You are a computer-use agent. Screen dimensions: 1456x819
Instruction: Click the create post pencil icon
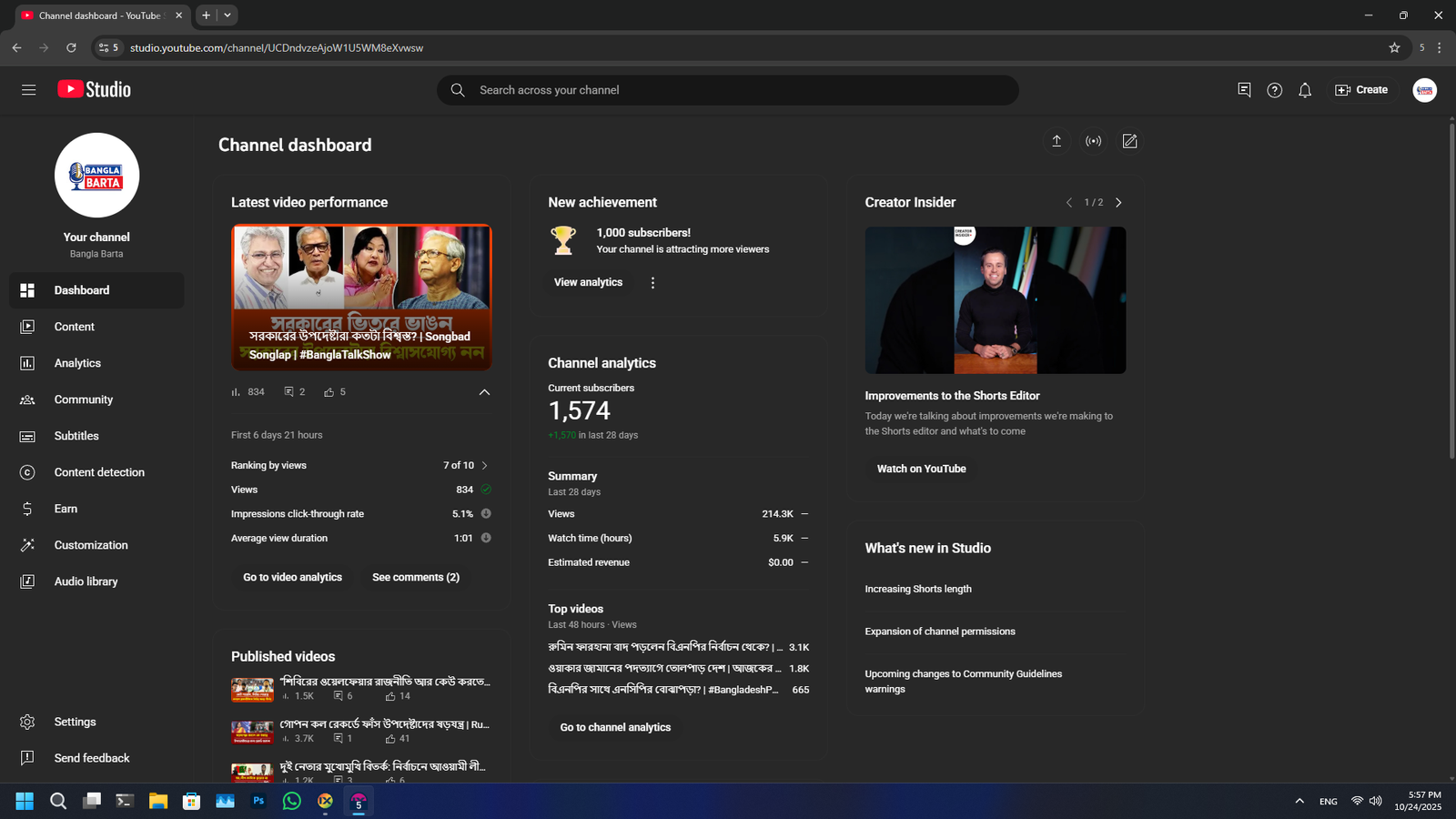coord(1129,141)
